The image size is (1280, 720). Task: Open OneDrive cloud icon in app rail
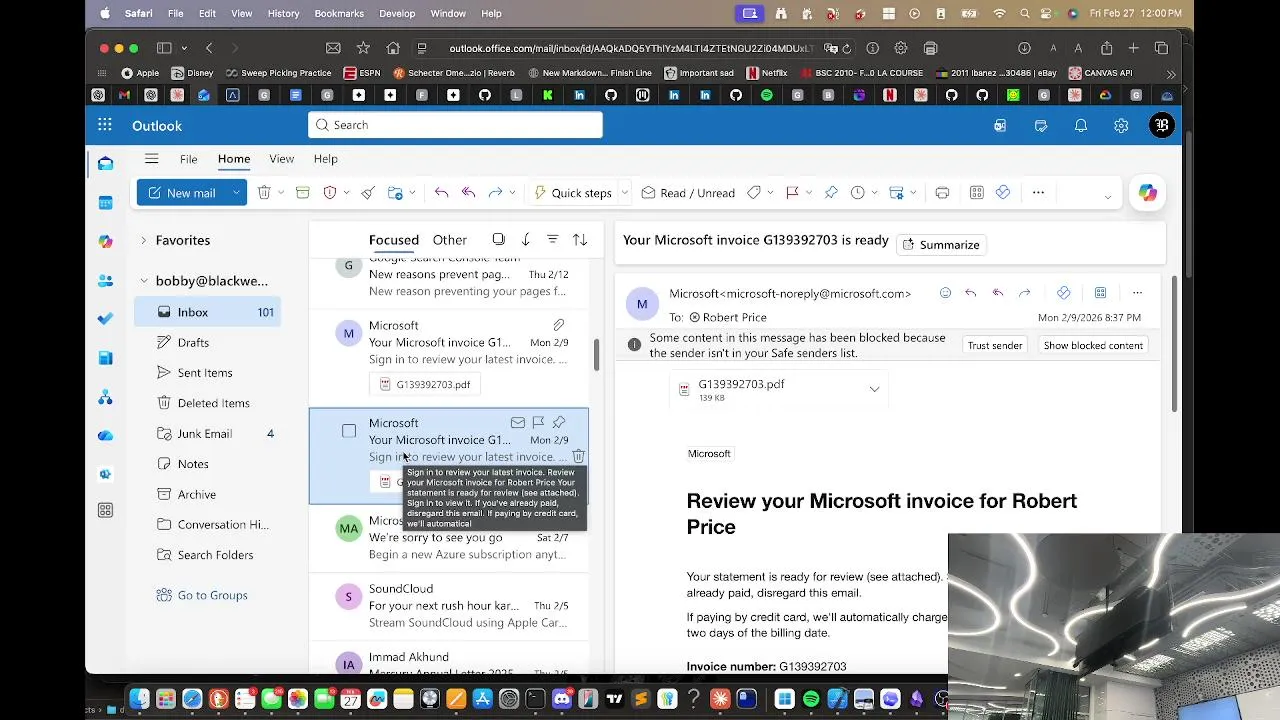point(105,435)
